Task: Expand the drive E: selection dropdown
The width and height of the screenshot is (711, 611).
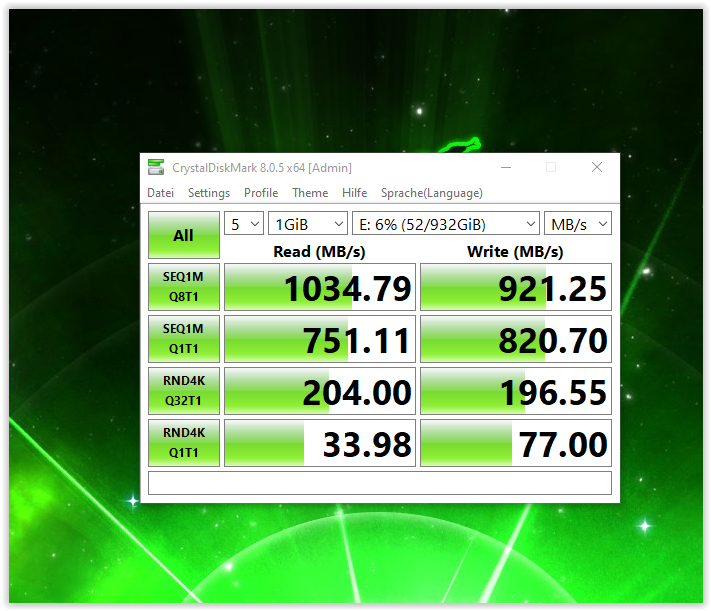Action: tap(446, 224)
